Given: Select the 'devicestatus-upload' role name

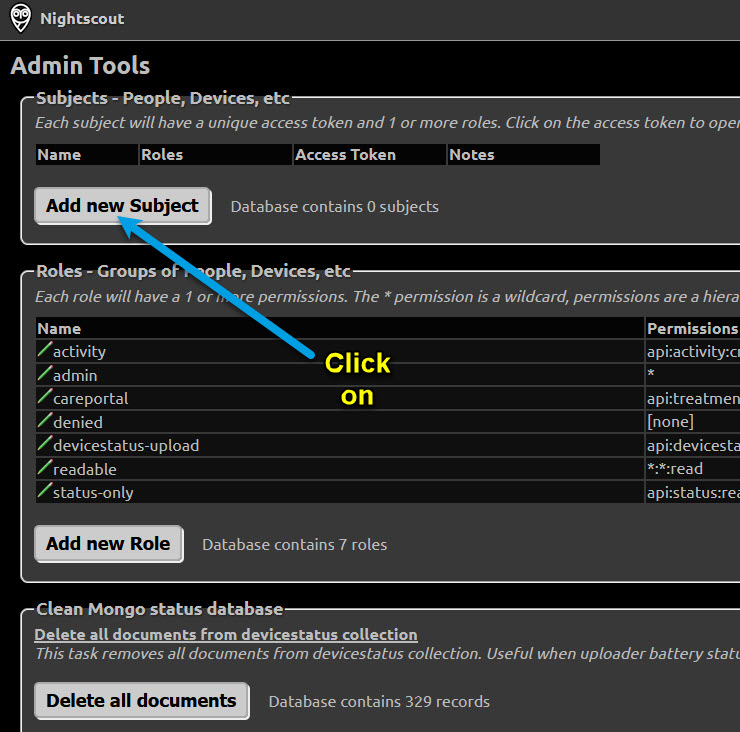Looking at the screenshot, I should tap(126, 446).
